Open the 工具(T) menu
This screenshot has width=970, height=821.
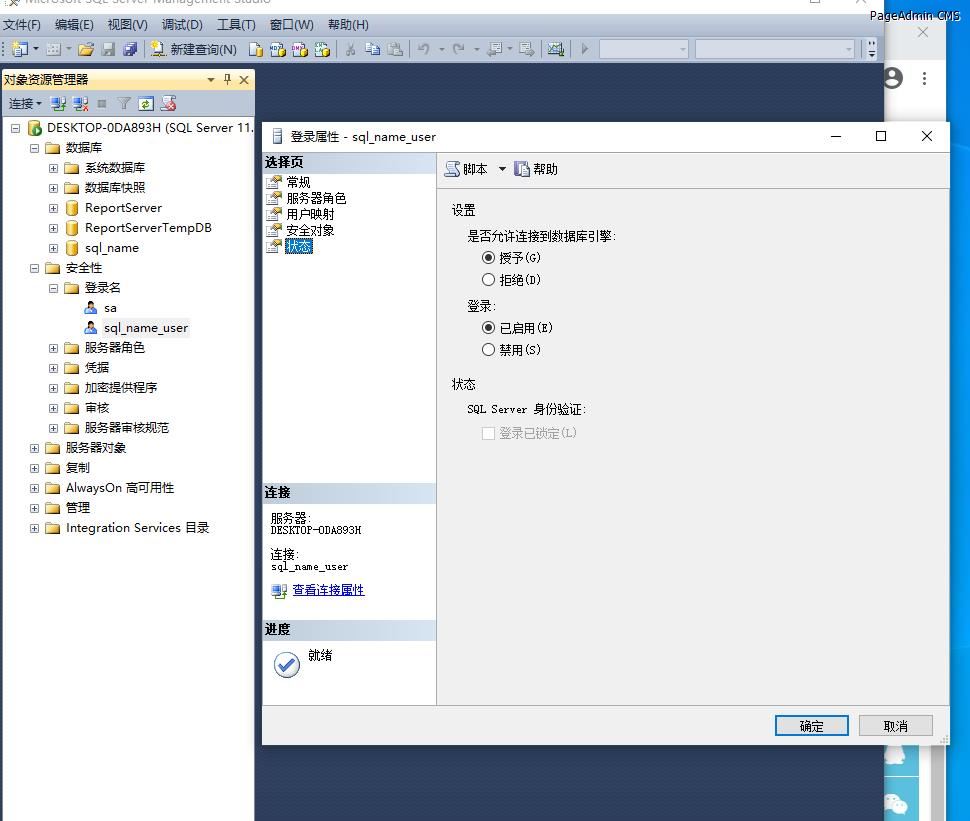(236, 25)
